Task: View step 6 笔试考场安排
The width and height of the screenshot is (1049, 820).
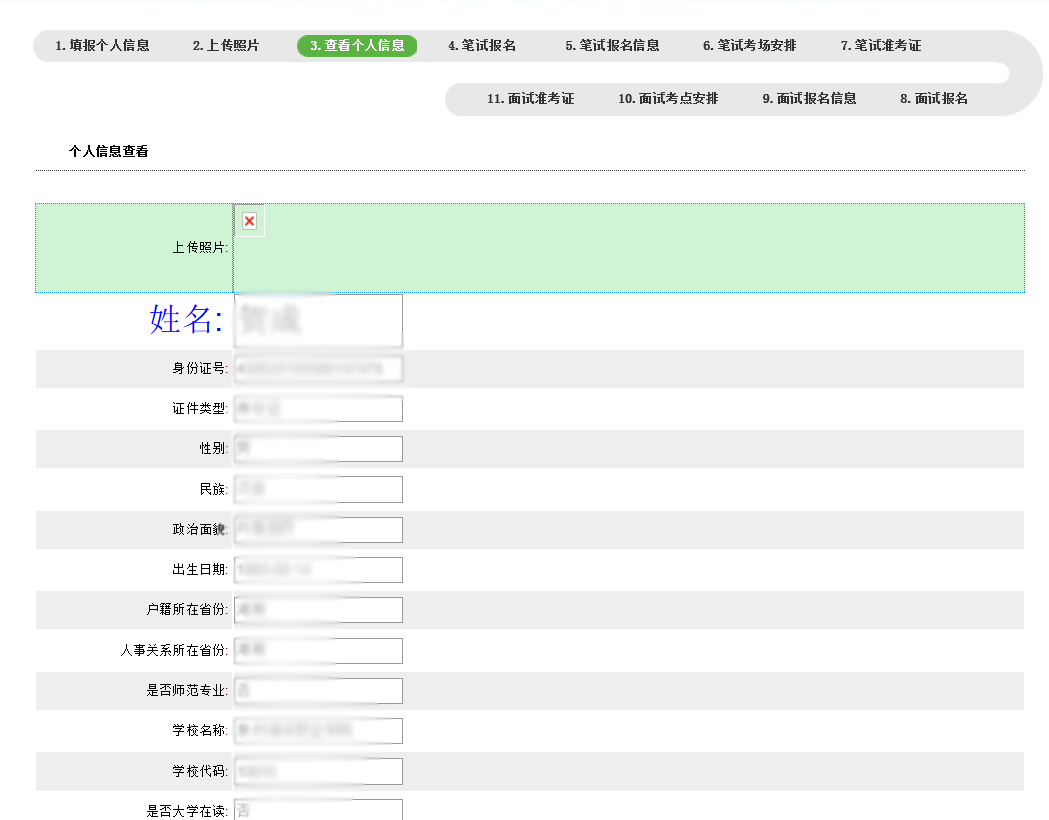Action: tap(749, 46)
